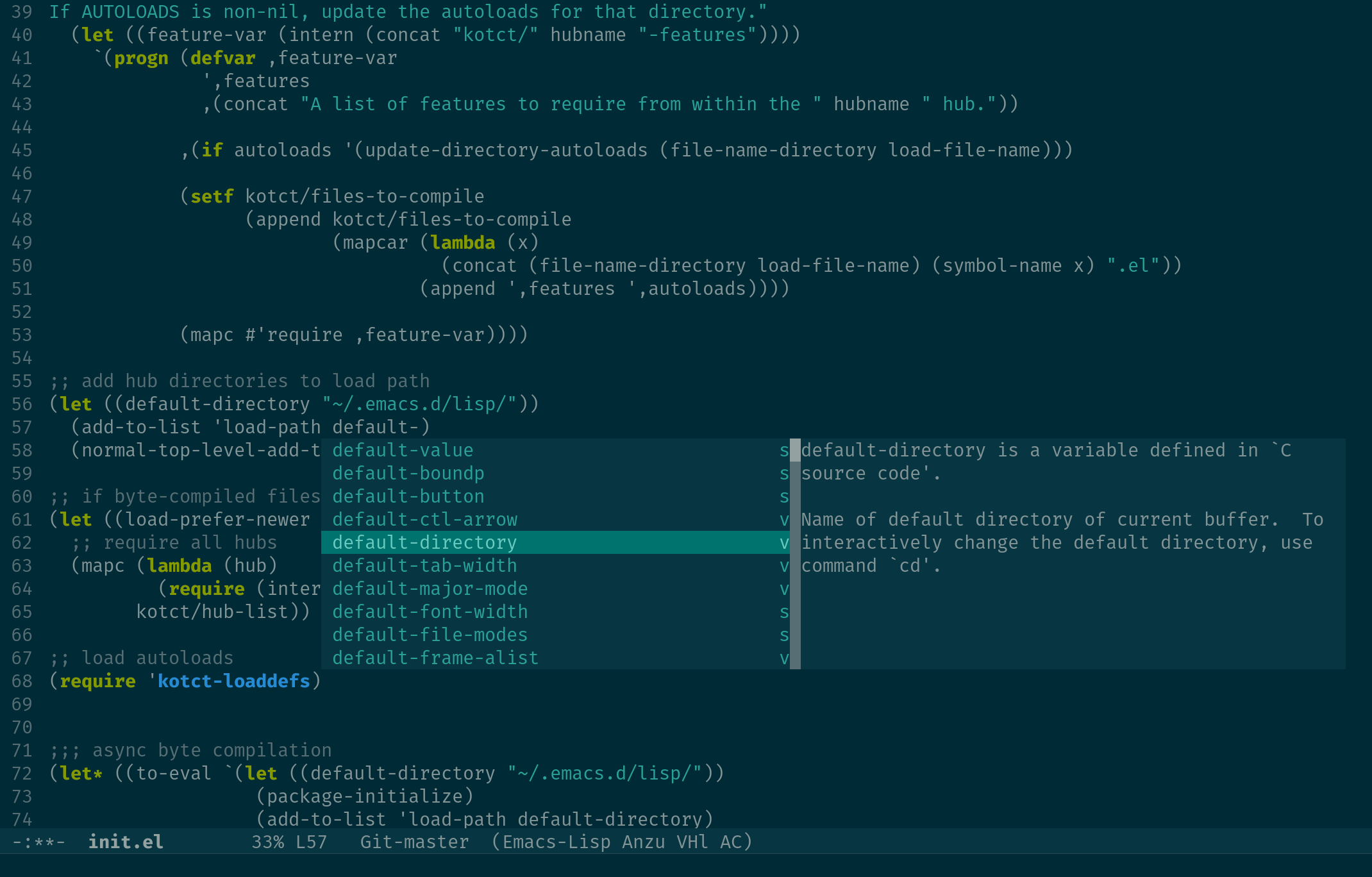Select default-major-mode completion item
This screenshot has height=877, width=1372.
(430, 589)
